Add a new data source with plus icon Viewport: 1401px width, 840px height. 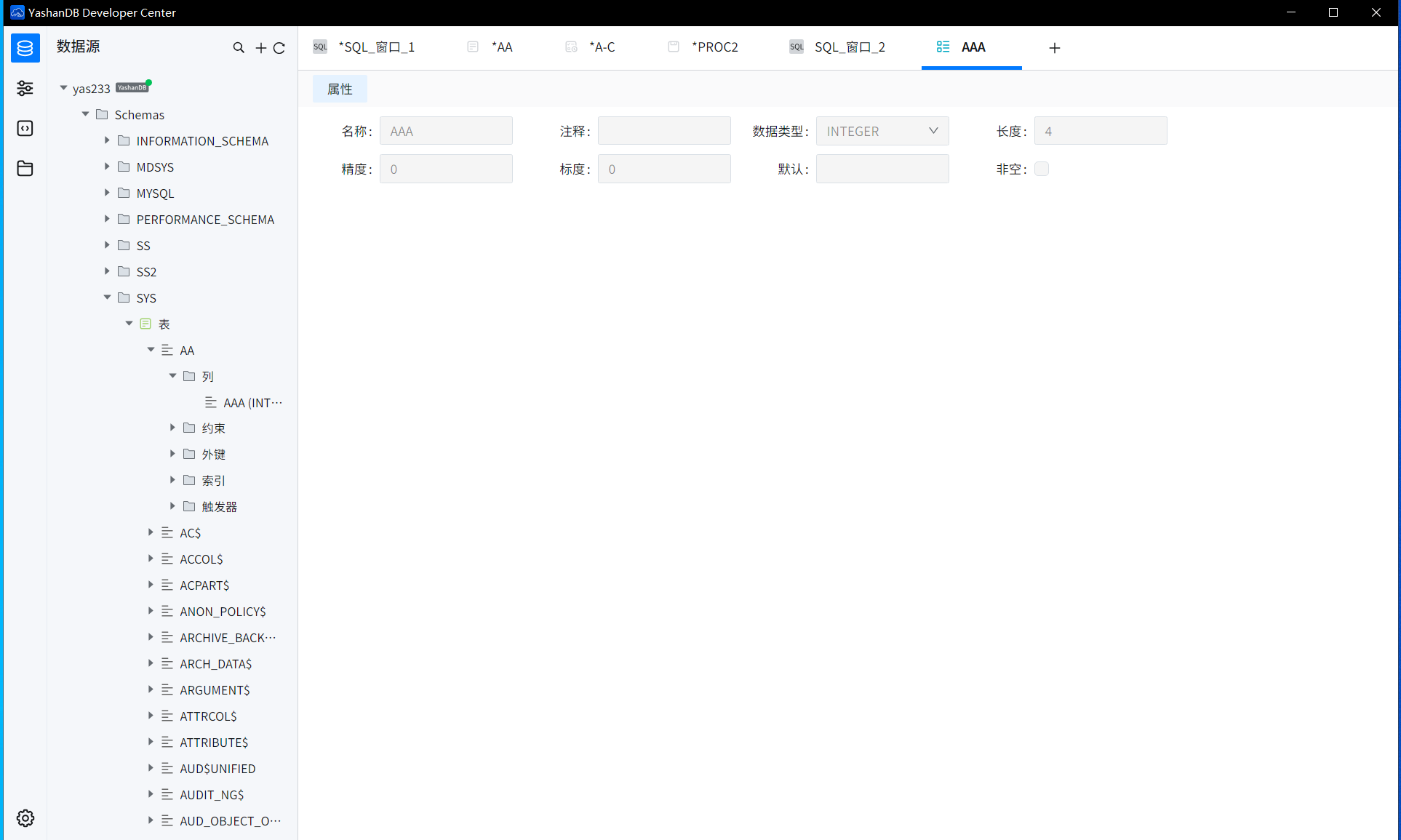[260, 48]
